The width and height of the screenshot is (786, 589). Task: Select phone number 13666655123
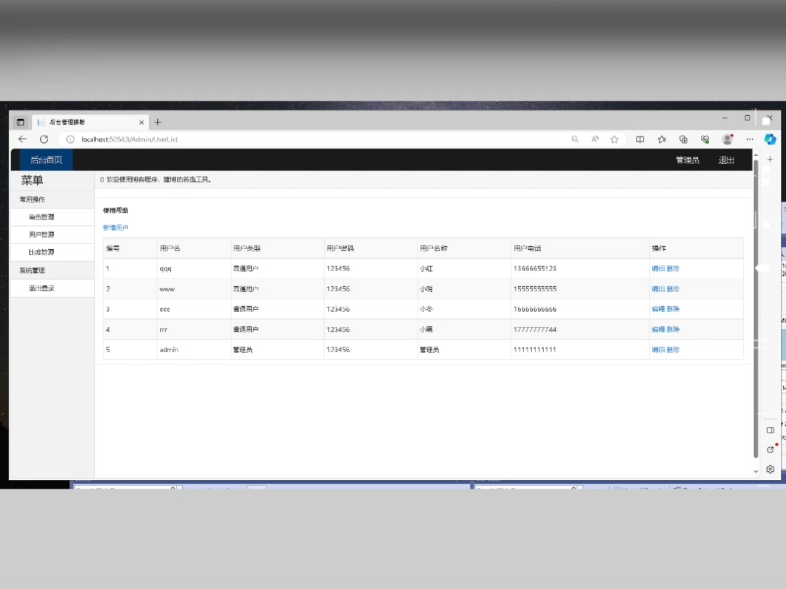tap(535, 269)
